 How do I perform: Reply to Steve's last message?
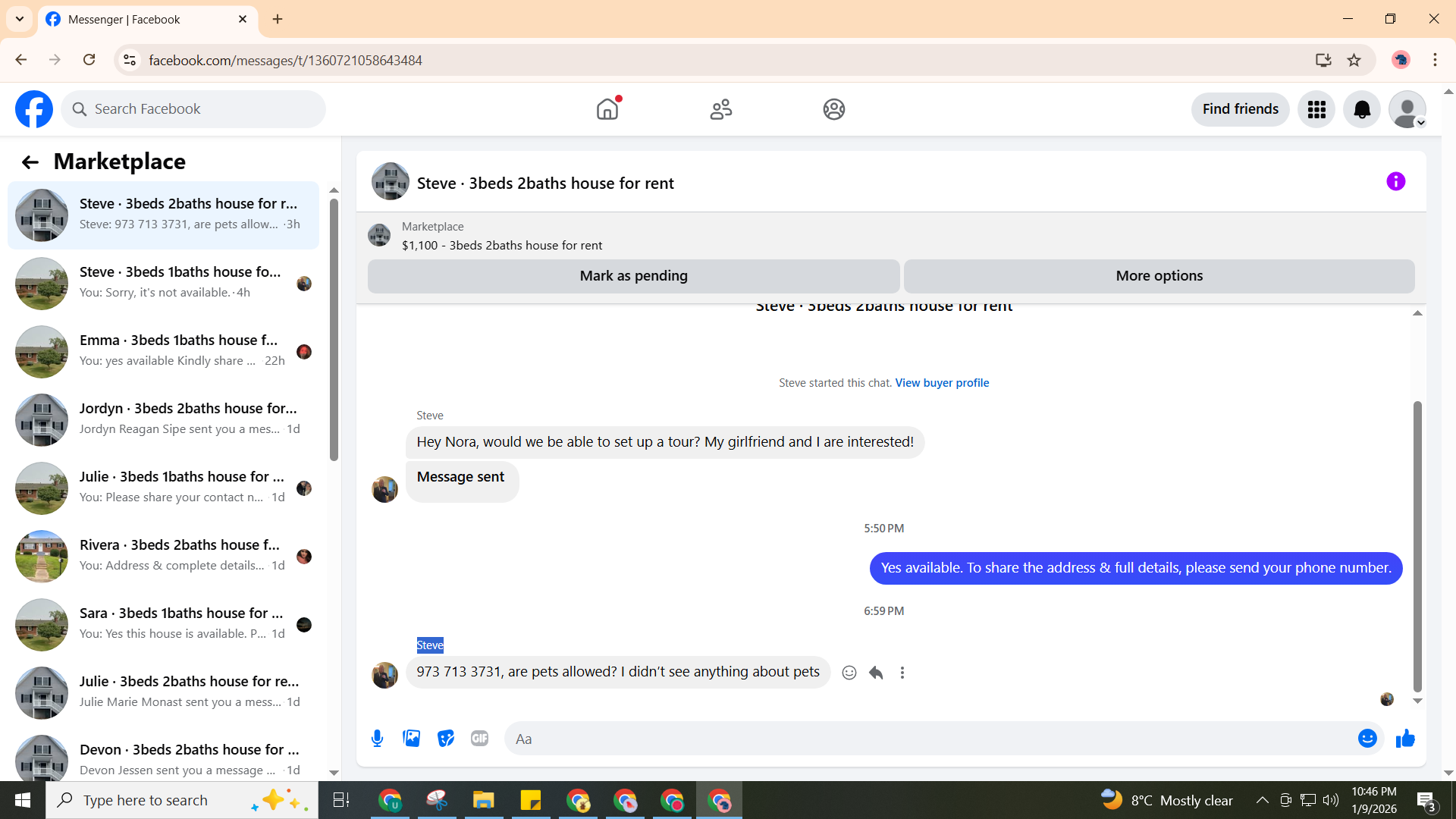click(x=876, y=673)
